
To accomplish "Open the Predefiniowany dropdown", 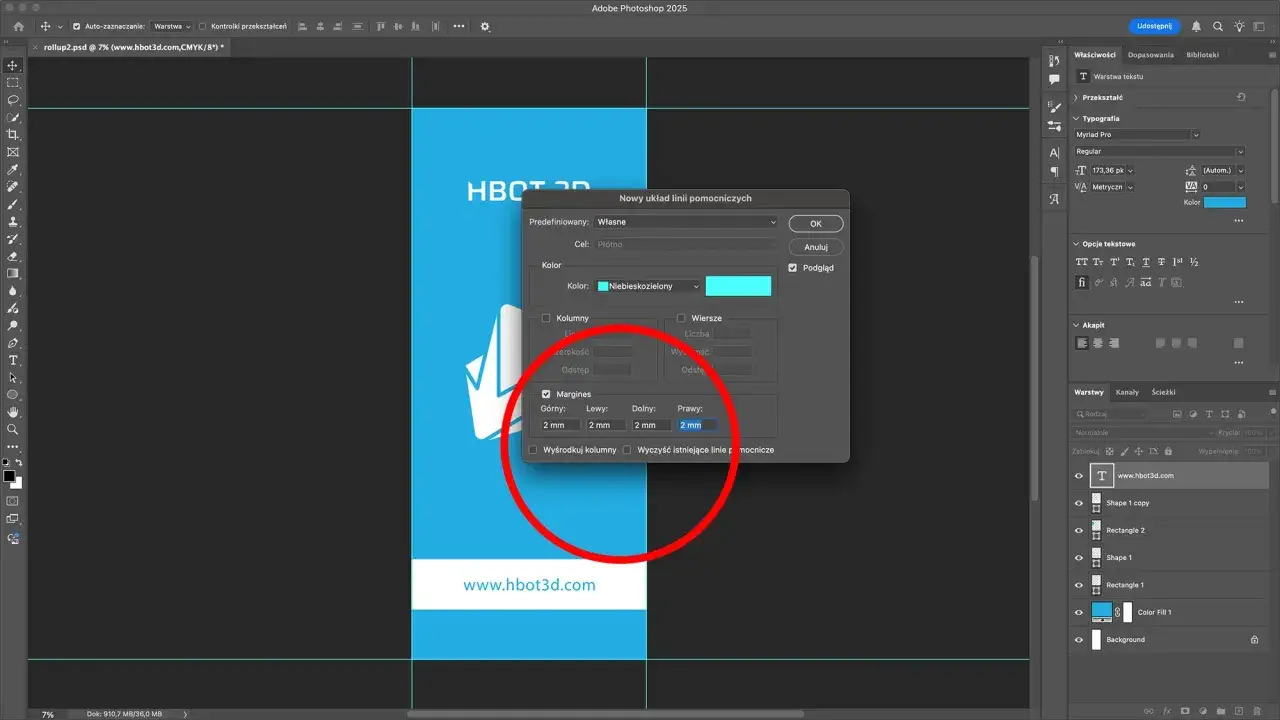I will [685, 221].
